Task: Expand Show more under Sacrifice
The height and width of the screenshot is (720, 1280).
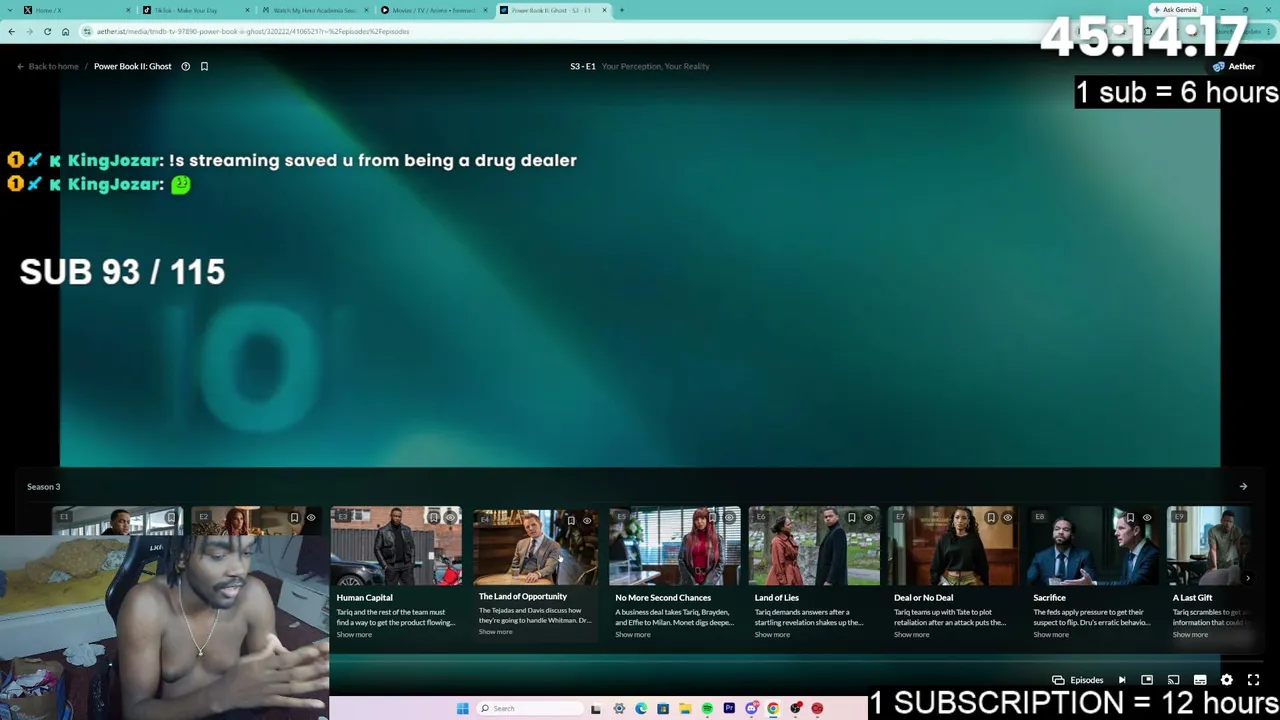Action: tap(1051, 634)
